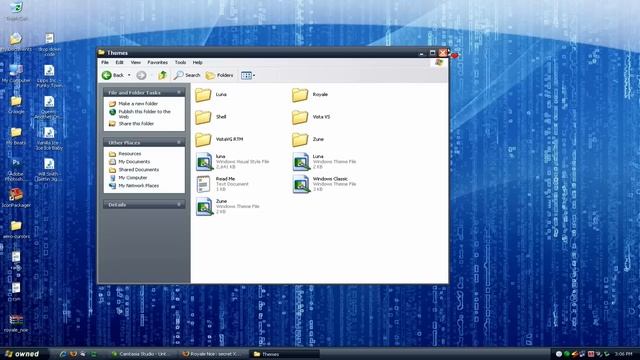Select the Windows Classic theme file icon
Screen dimensions: 640x360
pyautogui.click(x=301, y=184)
